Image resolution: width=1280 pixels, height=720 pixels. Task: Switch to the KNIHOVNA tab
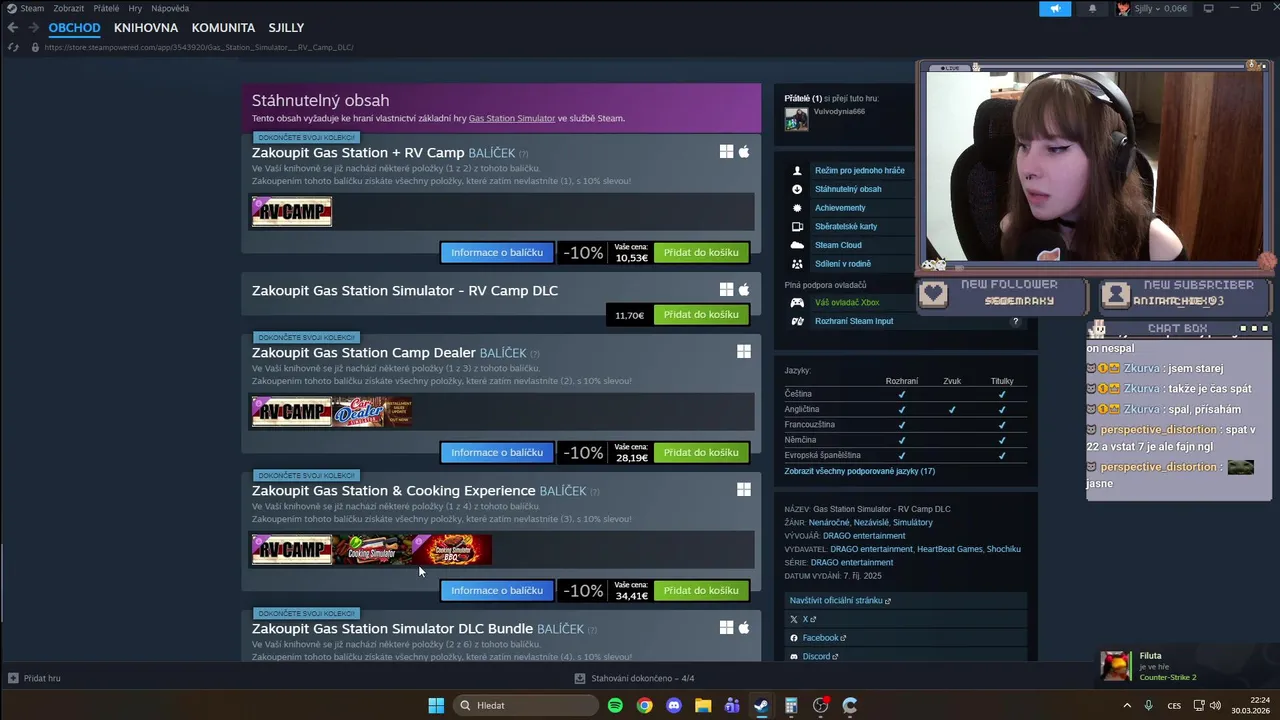click(146, 28)
